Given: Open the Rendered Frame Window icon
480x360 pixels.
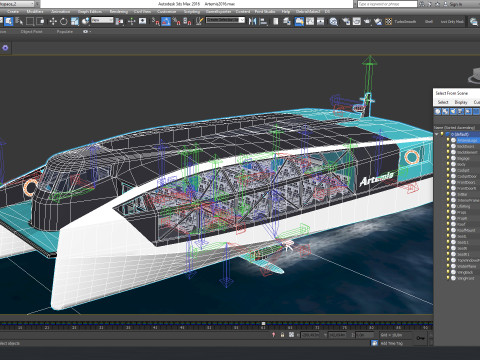Looking at the screenshot, I should pos(357,21).
